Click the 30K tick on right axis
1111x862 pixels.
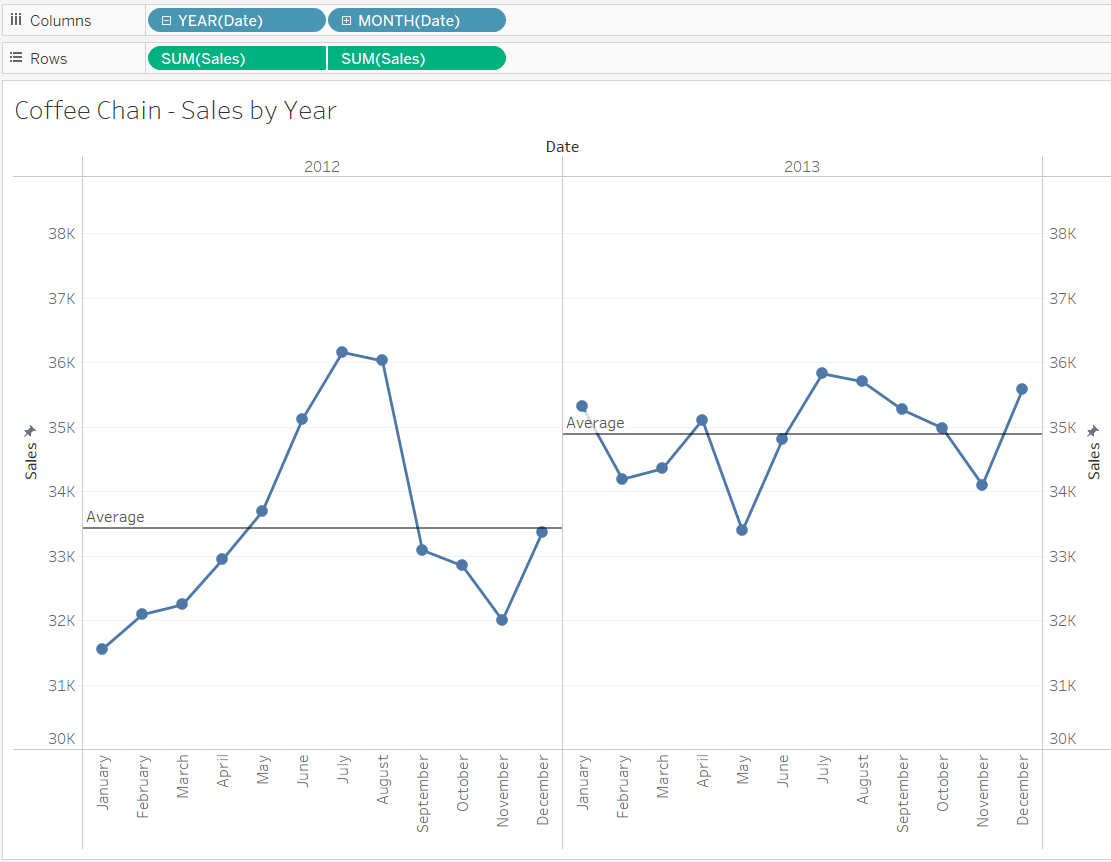tap(1063, 739)
